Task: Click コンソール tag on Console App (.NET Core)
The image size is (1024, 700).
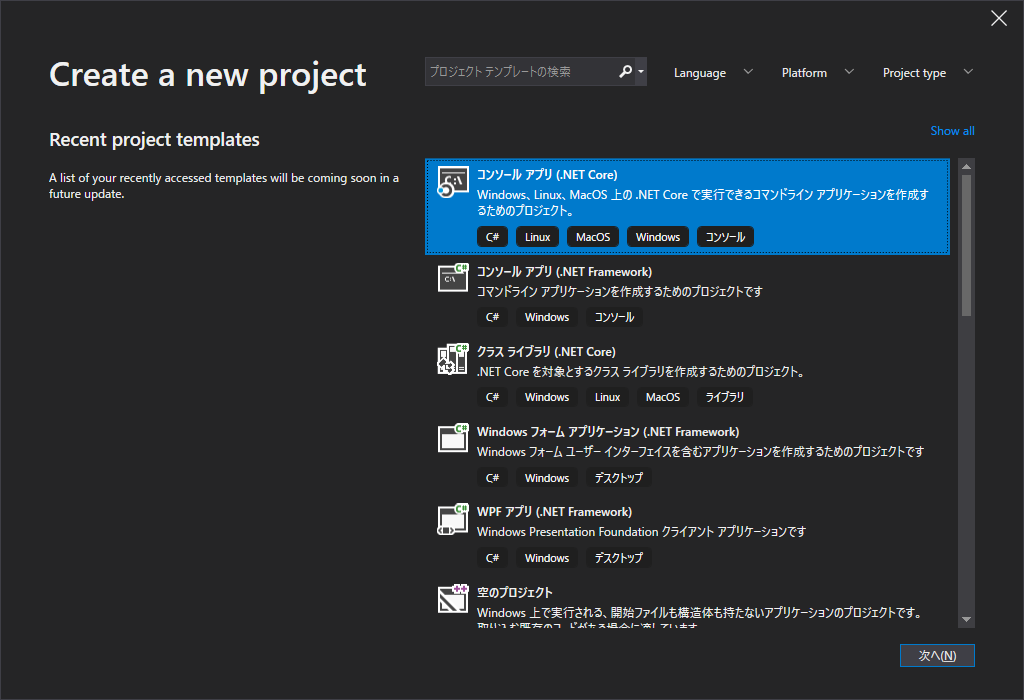Action: point(725,237)
